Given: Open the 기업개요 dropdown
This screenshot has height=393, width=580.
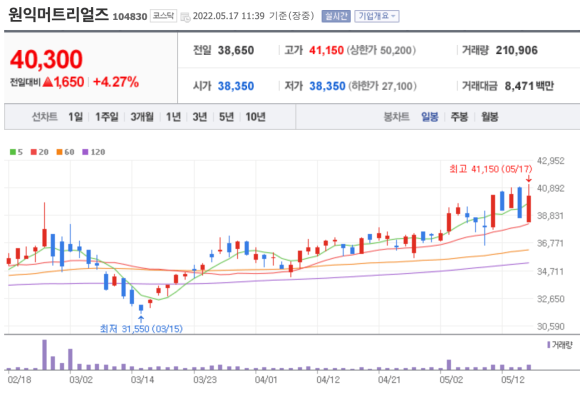Looking at the screenshot, I should coord(377,16).
